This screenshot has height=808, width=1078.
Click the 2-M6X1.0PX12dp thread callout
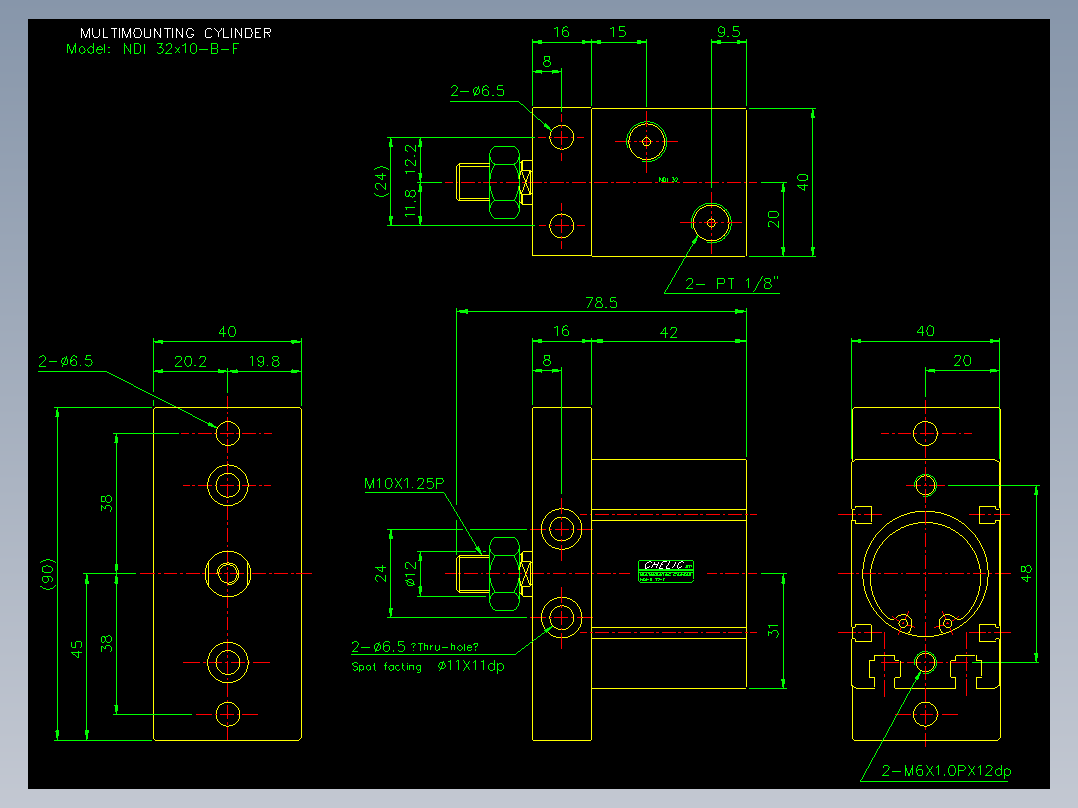pyautogui.click(x=946, y=771)
